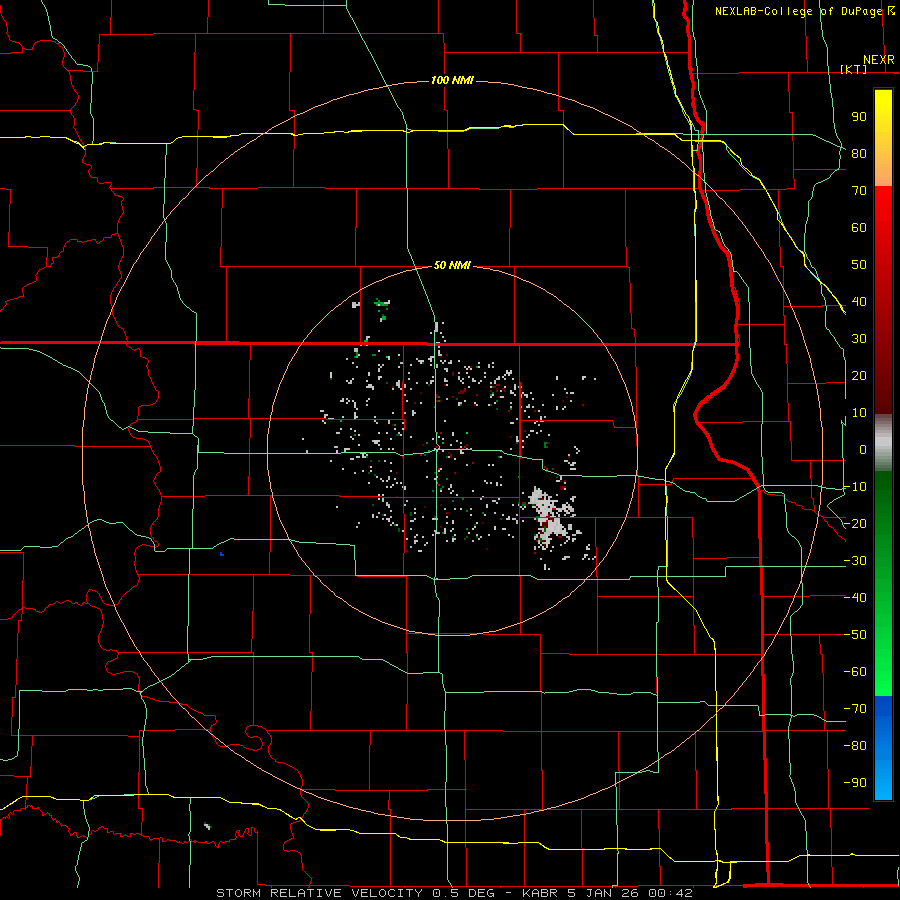Viewport: 900px width, 900px height.
Task: Click the [KT] units label
Action: click(x=854, y=69)
